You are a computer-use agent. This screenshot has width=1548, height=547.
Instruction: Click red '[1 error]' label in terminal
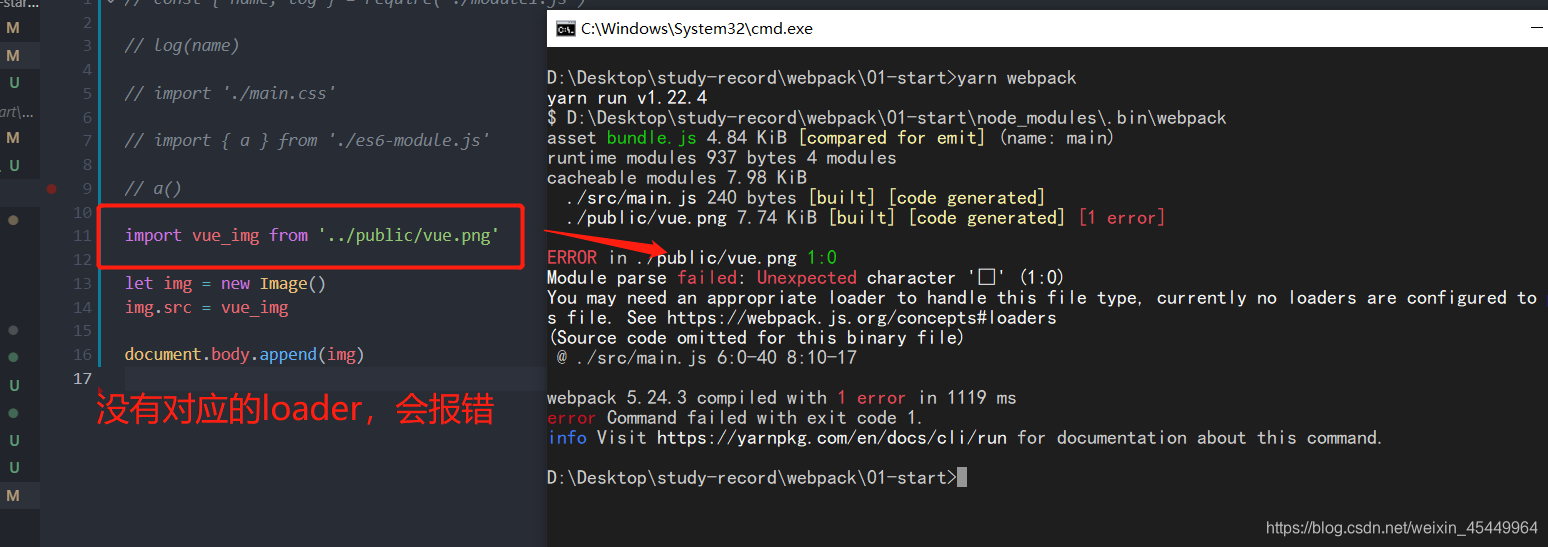tap(1121, 218)
